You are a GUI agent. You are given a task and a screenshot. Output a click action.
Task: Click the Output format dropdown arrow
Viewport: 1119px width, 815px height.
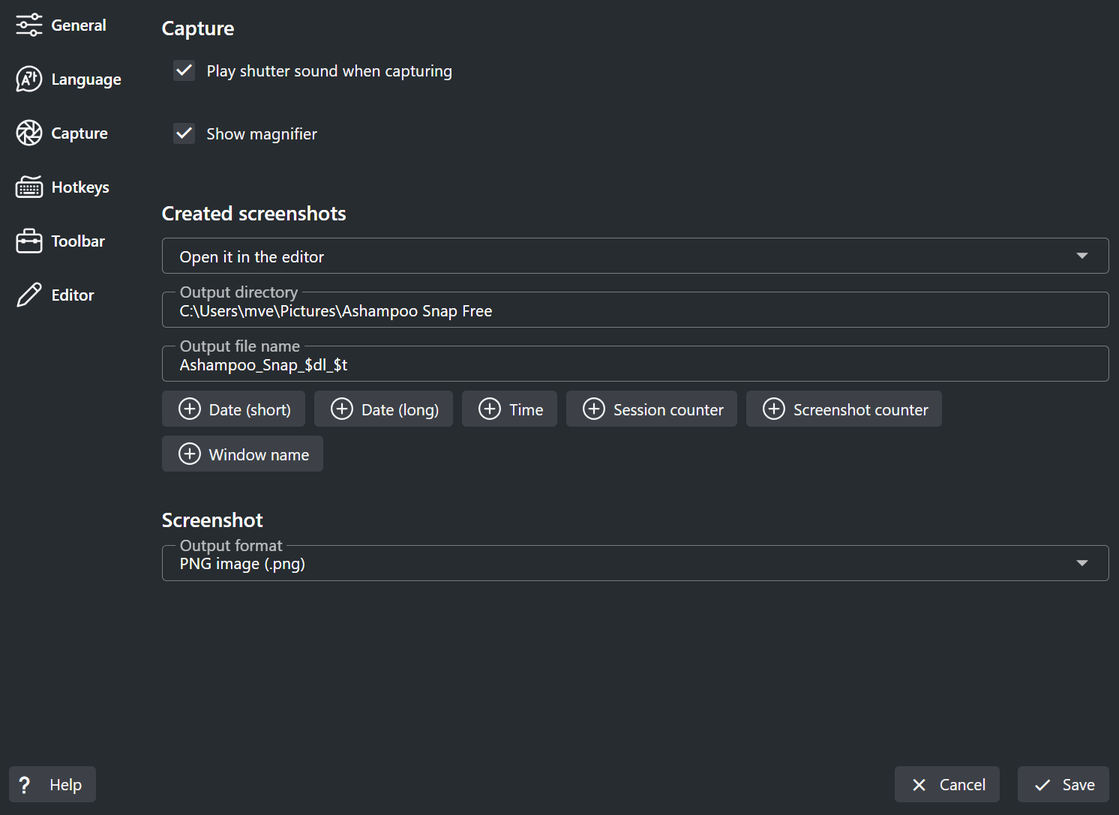click(x=1082, y=563)
